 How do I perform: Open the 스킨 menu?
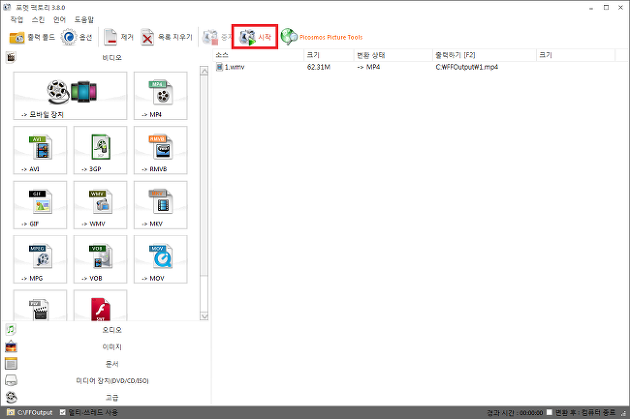coord(39,19)
